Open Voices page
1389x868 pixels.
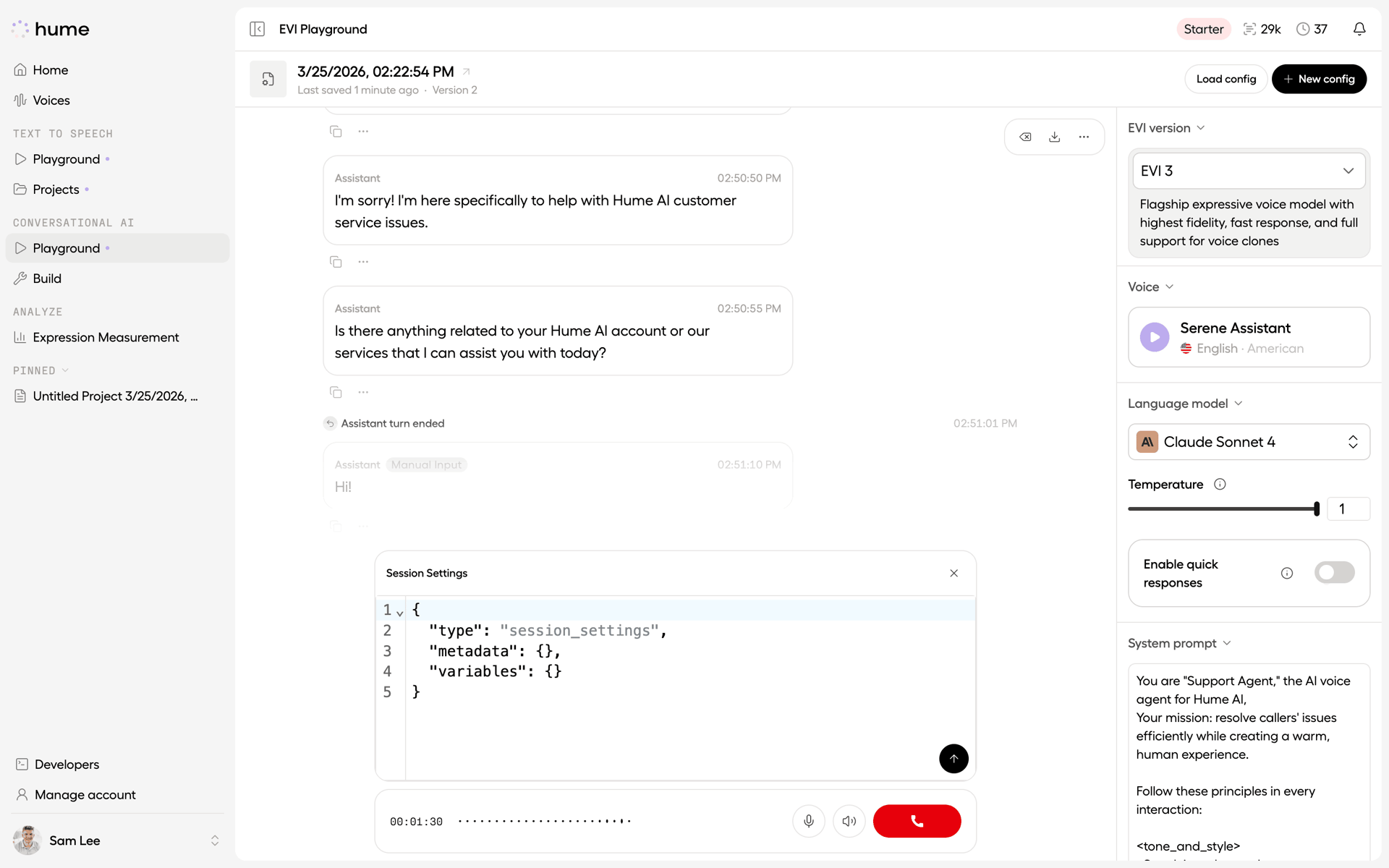pyautogui.click(x=117, y=101)
